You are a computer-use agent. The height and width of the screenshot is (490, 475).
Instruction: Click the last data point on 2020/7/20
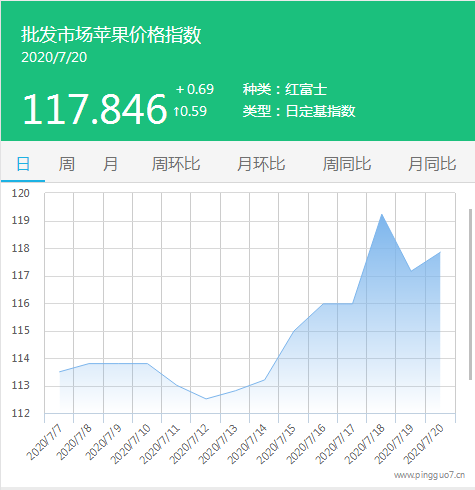click(440, 252)
